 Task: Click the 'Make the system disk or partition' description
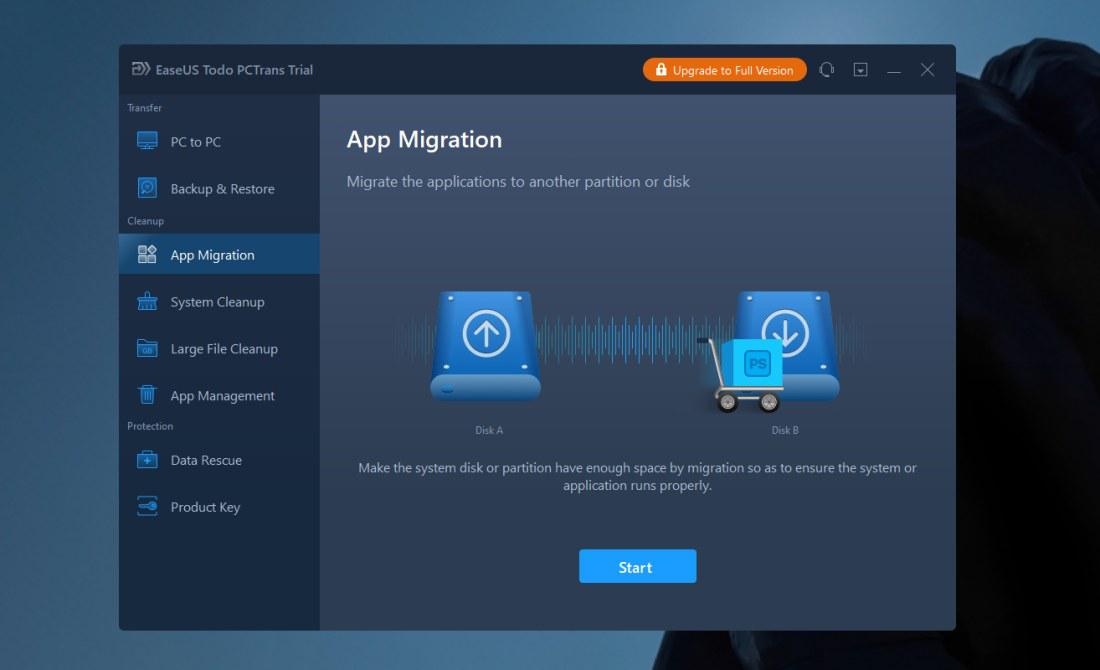[x=637, y=476]
